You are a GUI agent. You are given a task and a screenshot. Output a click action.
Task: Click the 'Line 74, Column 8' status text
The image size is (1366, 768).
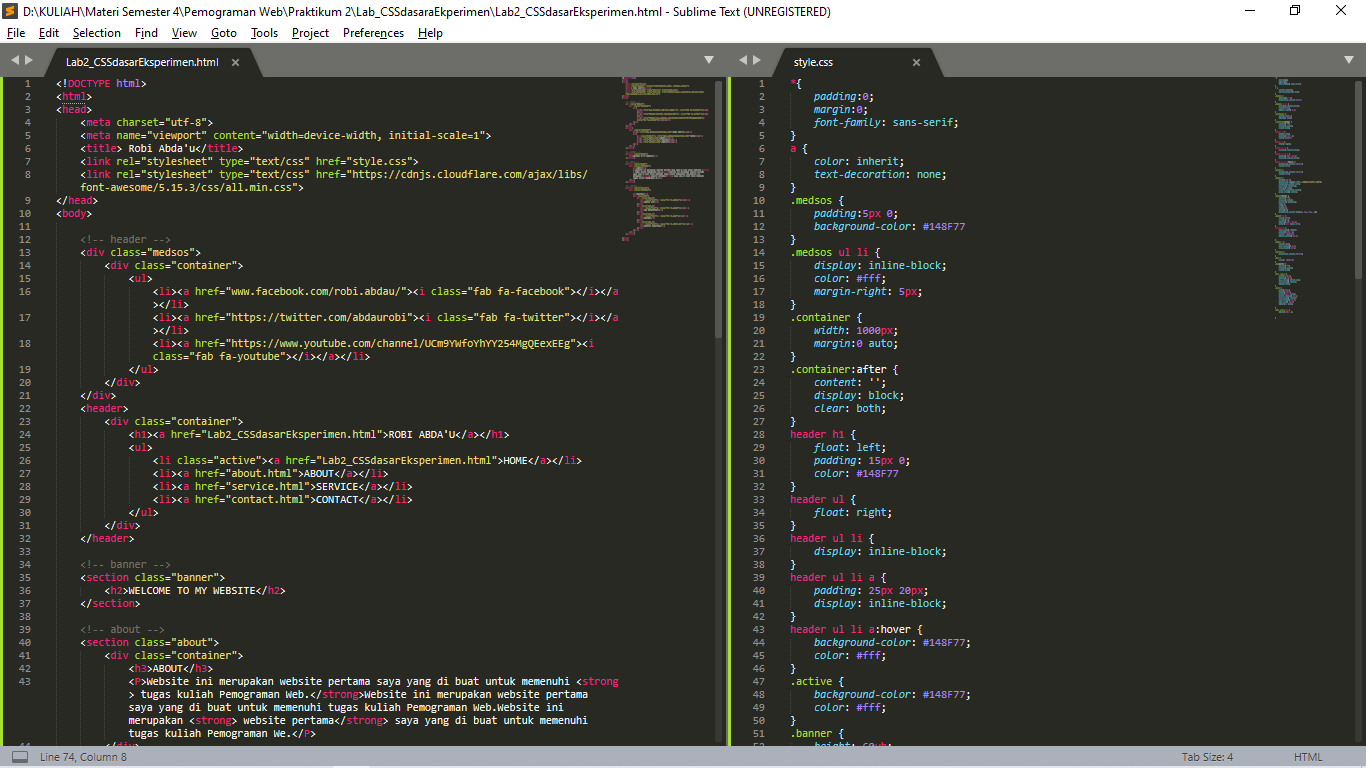[x=83, y=757]
